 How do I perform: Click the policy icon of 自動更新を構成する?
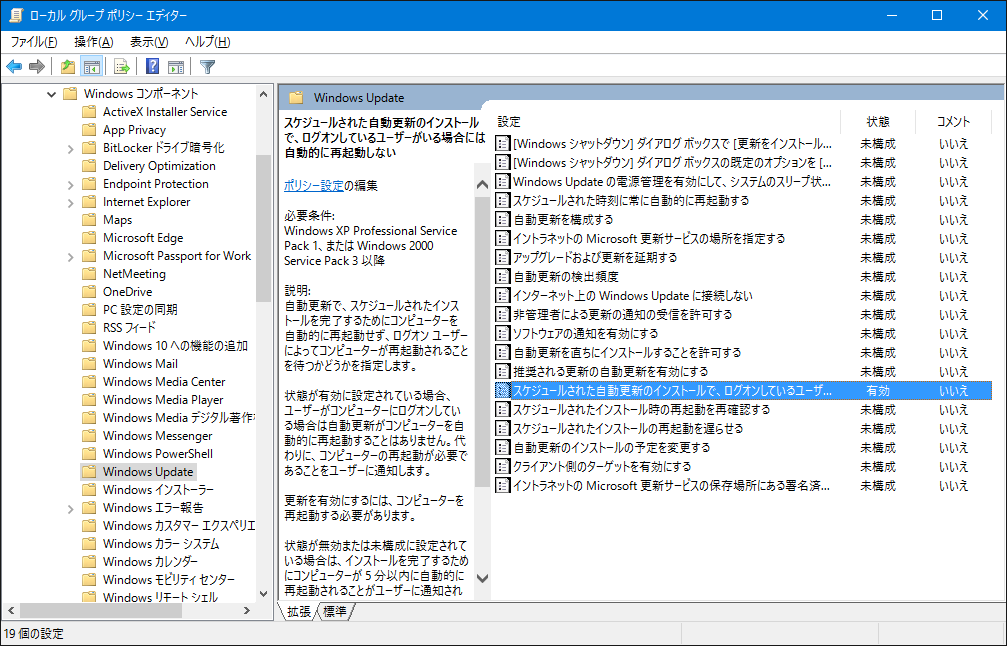tap(503, 220)
